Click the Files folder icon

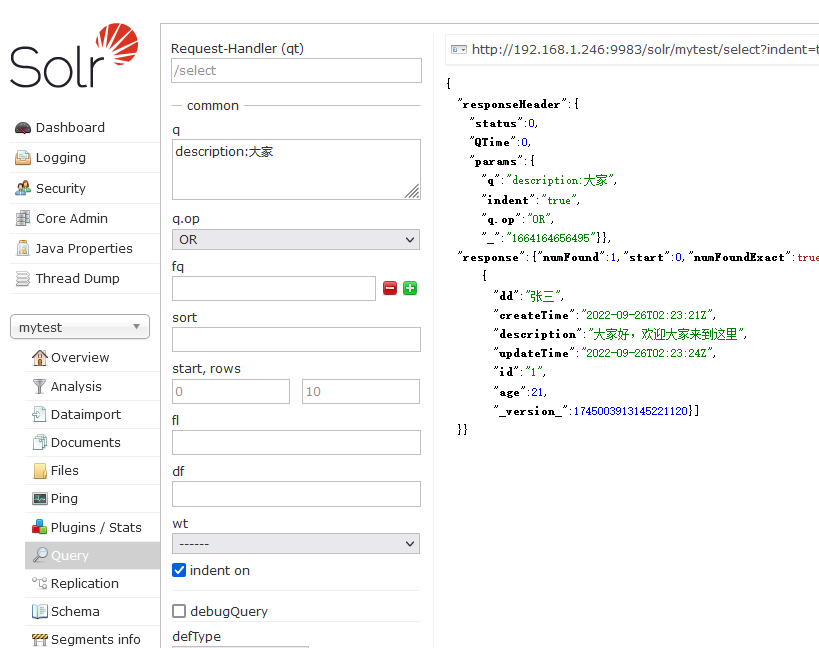(x=40, y=471)
